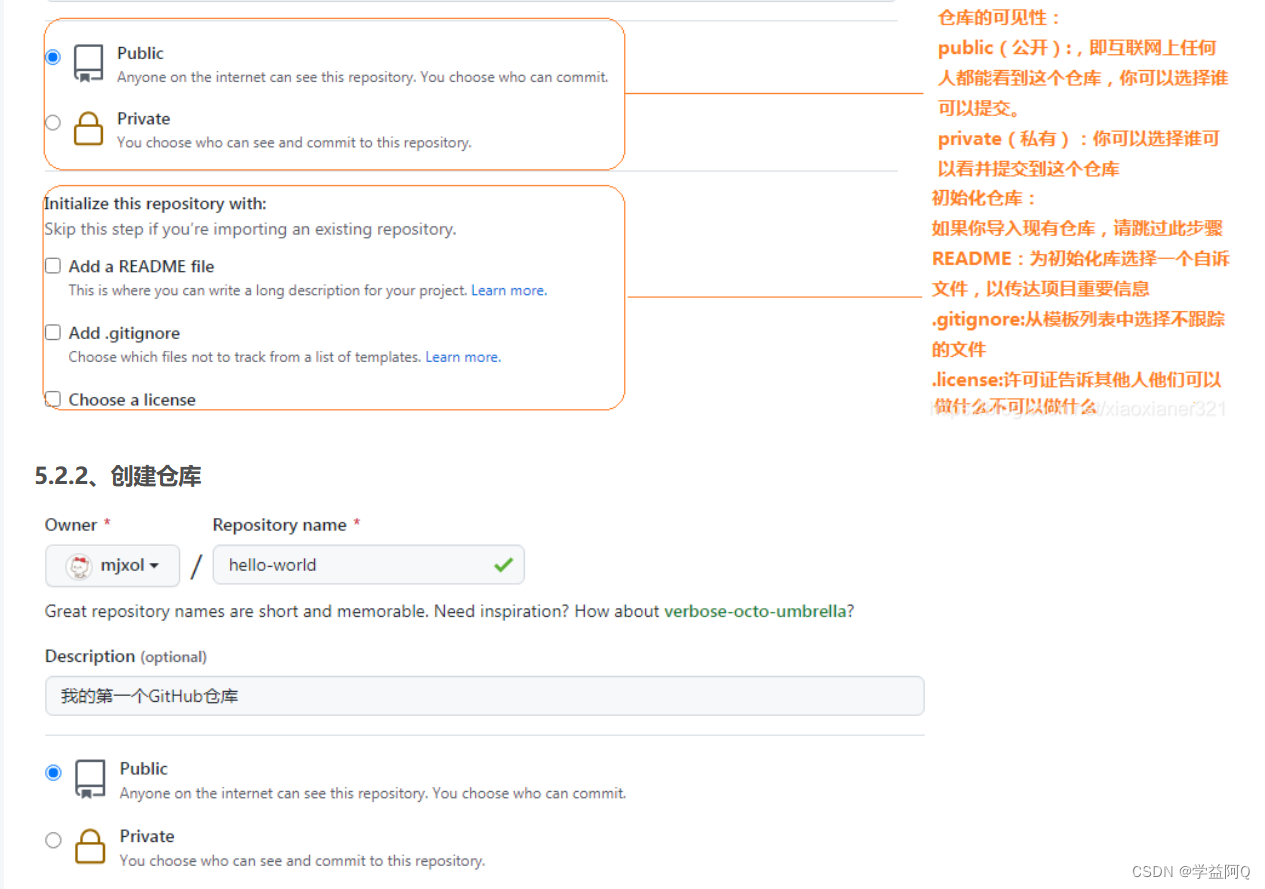
Task: Click the orange 初始化仓库 annotation line
Action: (985, 198)
